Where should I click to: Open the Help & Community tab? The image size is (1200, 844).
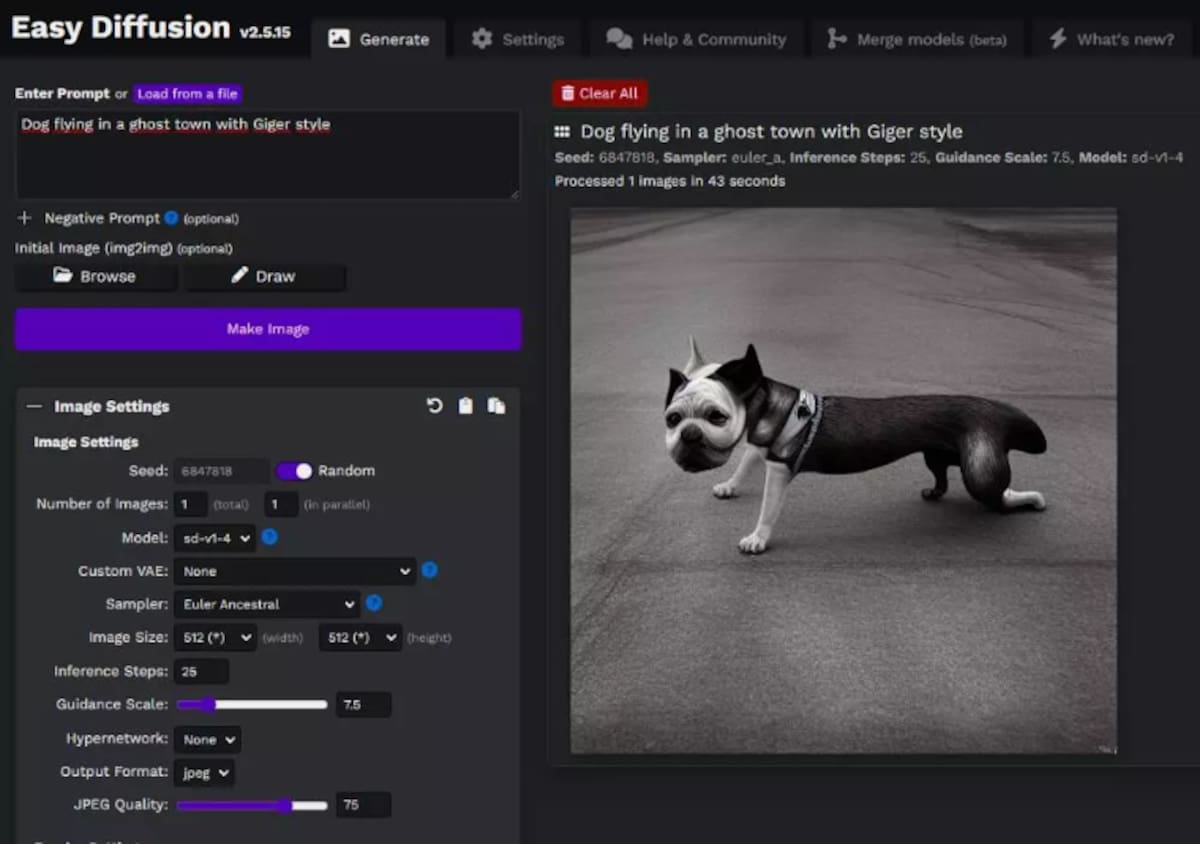click(696, 39)
